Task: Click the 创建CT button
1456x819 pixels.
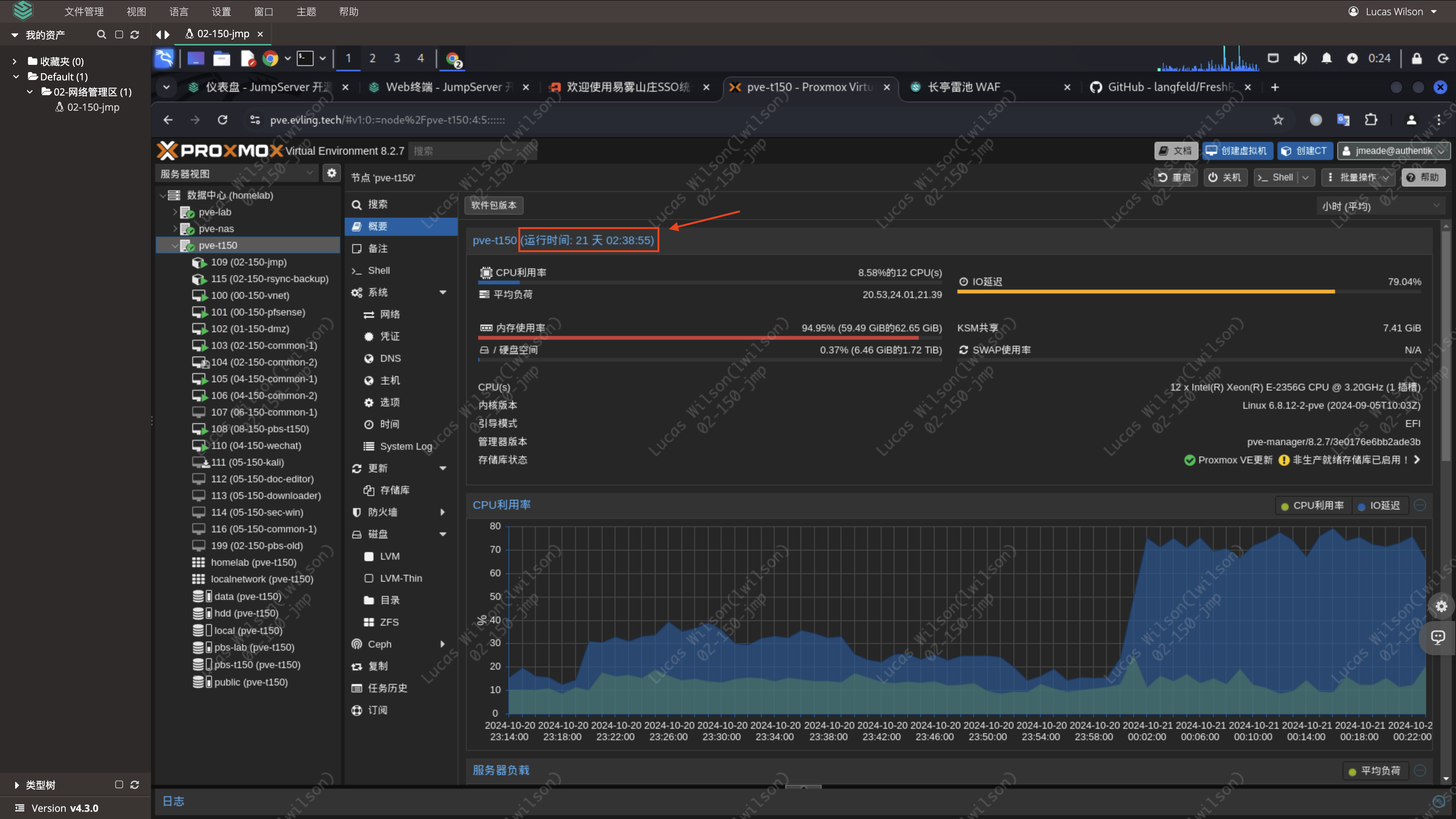Action: coord(1304,151)
